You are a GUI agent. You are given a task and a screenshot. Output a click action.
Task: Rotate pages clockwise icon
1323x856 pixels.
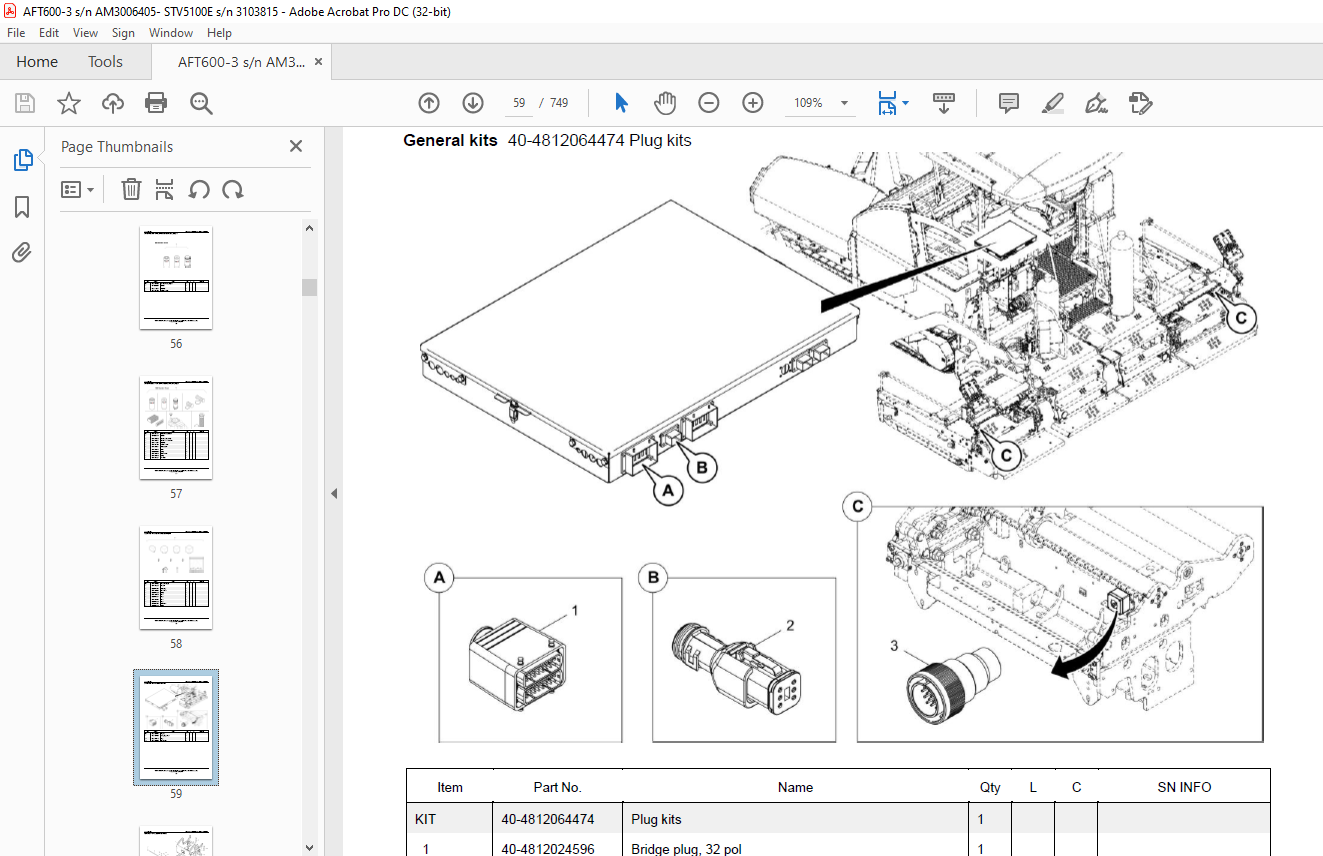[x=233, y=189]
